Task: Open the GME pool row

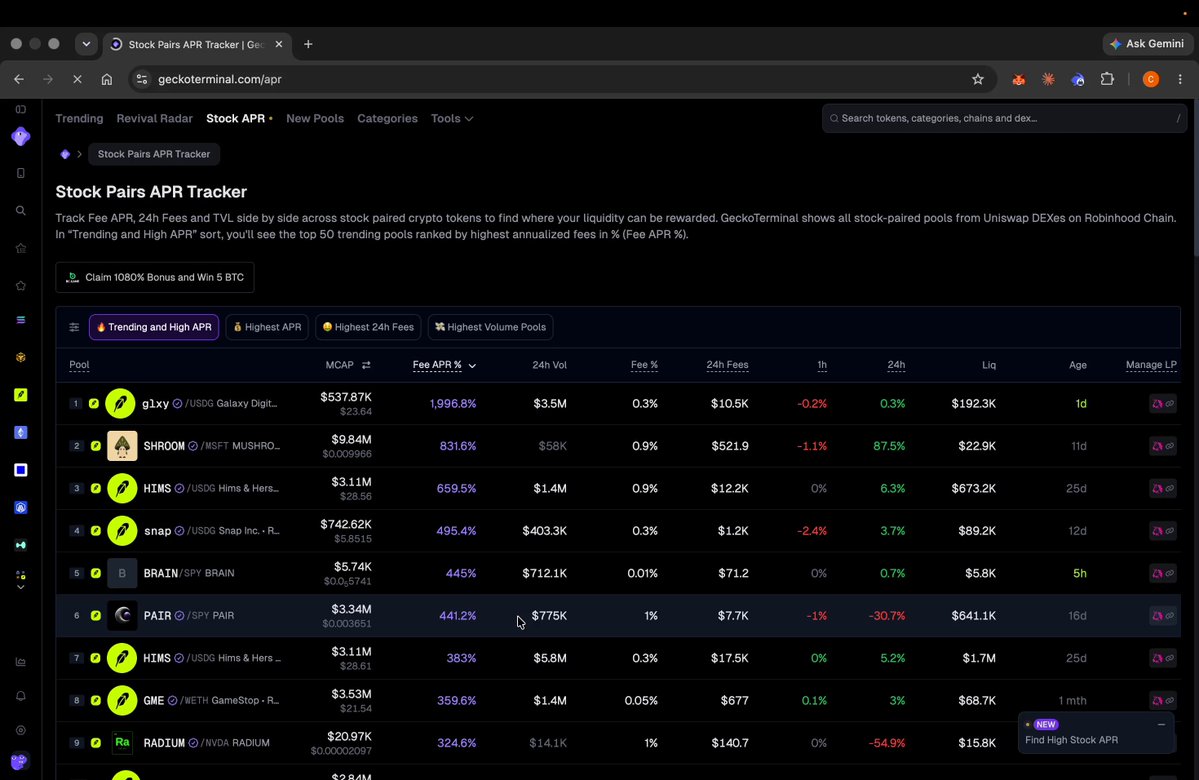Action: click(x=618, y=700)
